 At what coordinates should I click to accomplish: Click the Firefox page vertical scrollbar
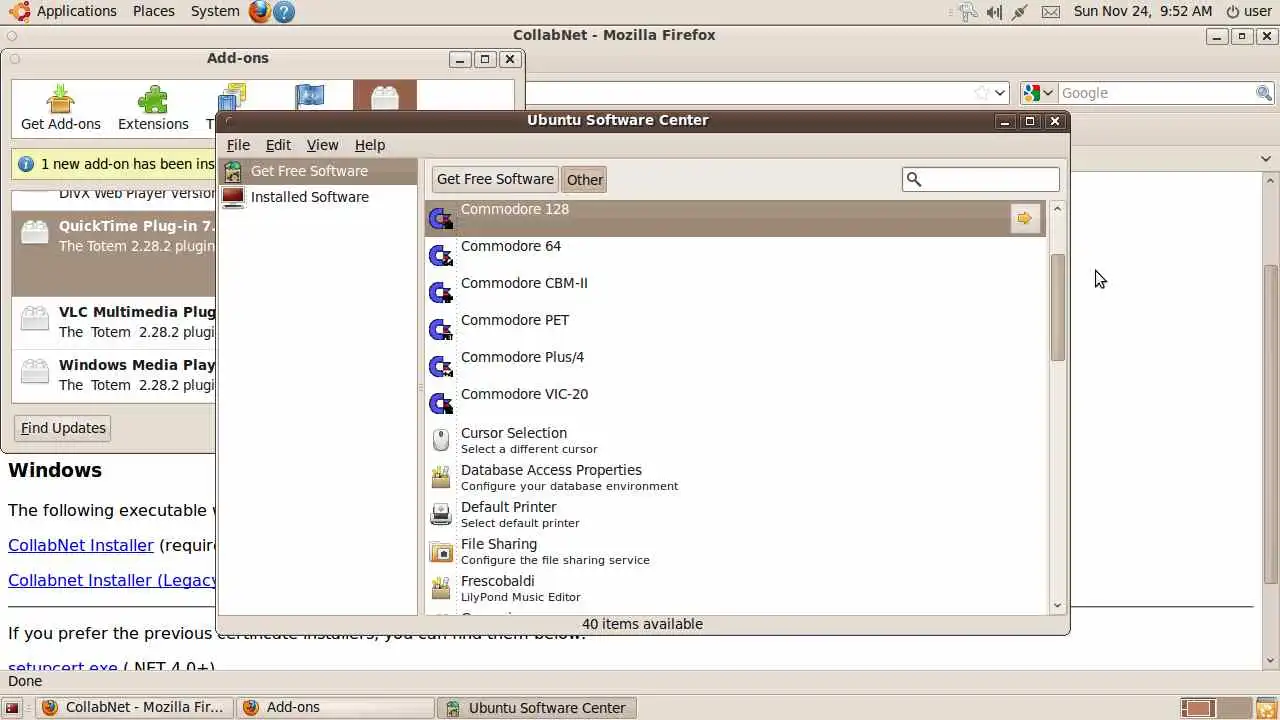[x=1271, y=424]
